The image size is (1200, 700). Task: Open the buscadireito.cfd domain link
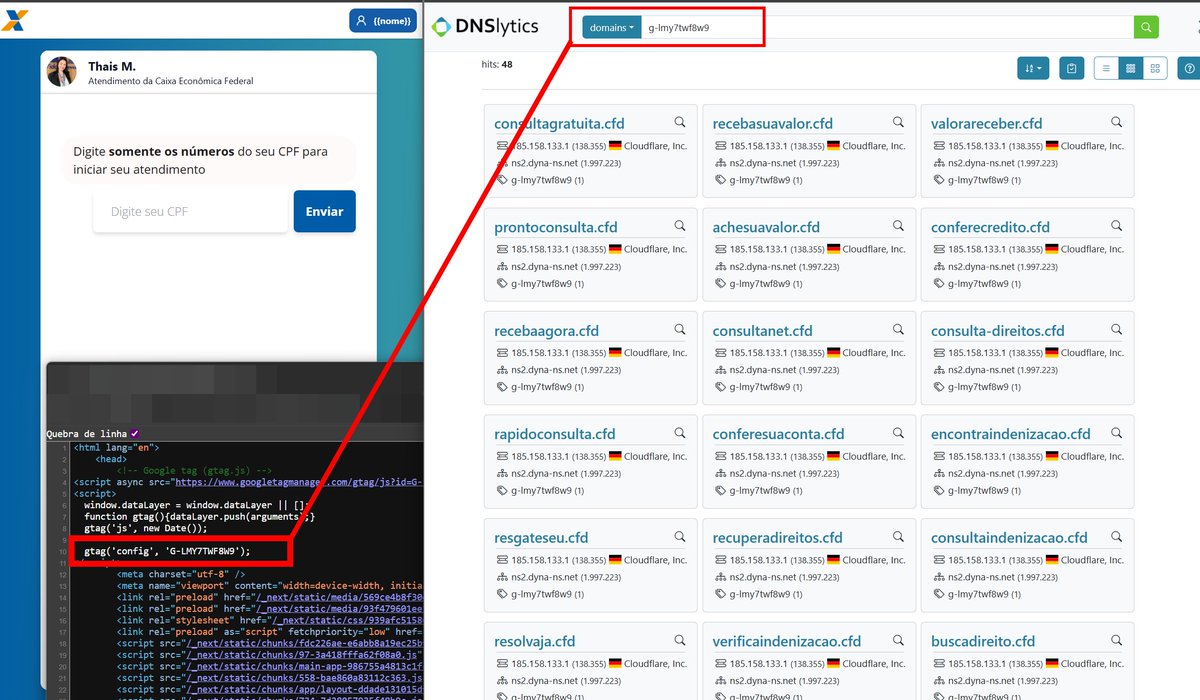tap(983, 641)
